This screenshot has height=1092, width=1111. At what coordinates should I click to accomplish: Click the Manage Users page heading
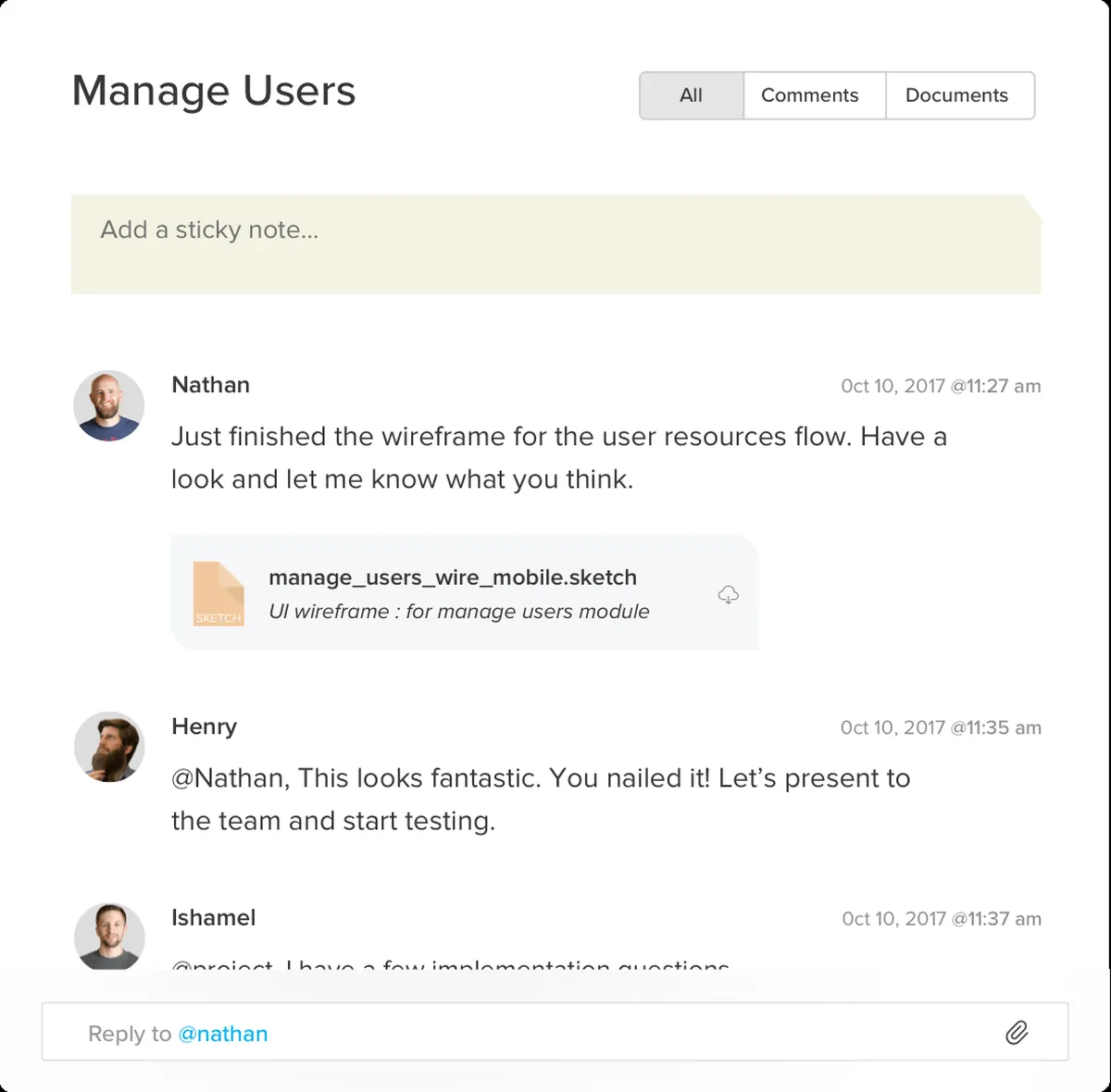pyautogui.click(x=214, y=92)
